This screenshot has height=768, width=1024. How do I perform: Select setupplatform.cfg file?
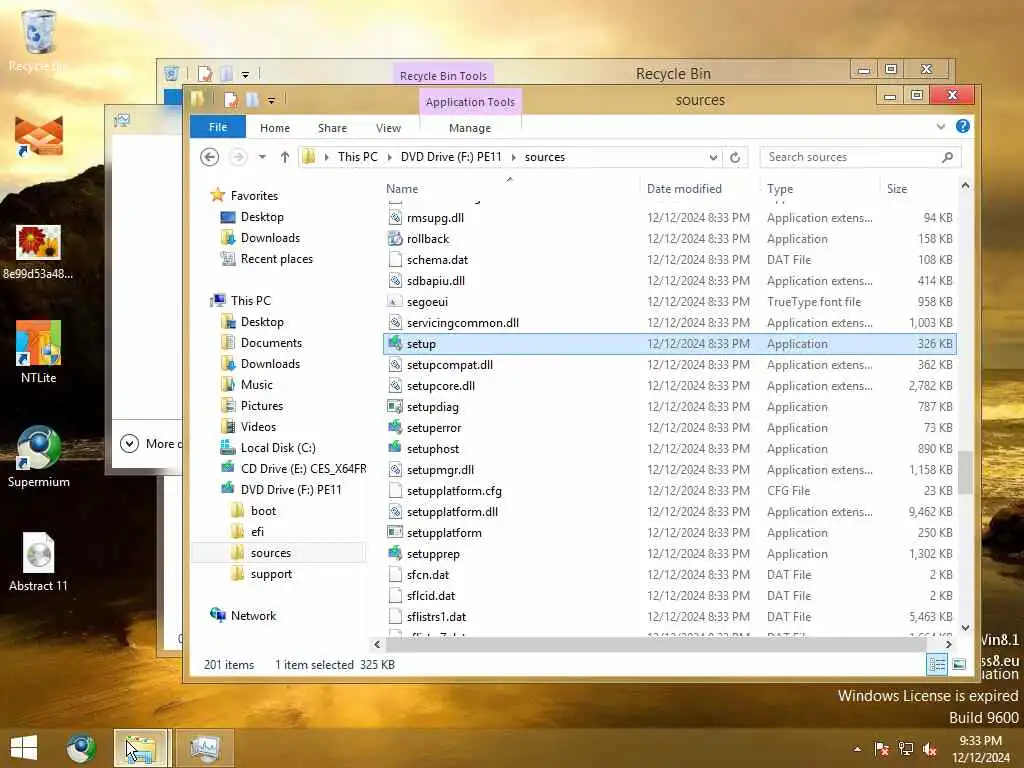click(454, 490)
